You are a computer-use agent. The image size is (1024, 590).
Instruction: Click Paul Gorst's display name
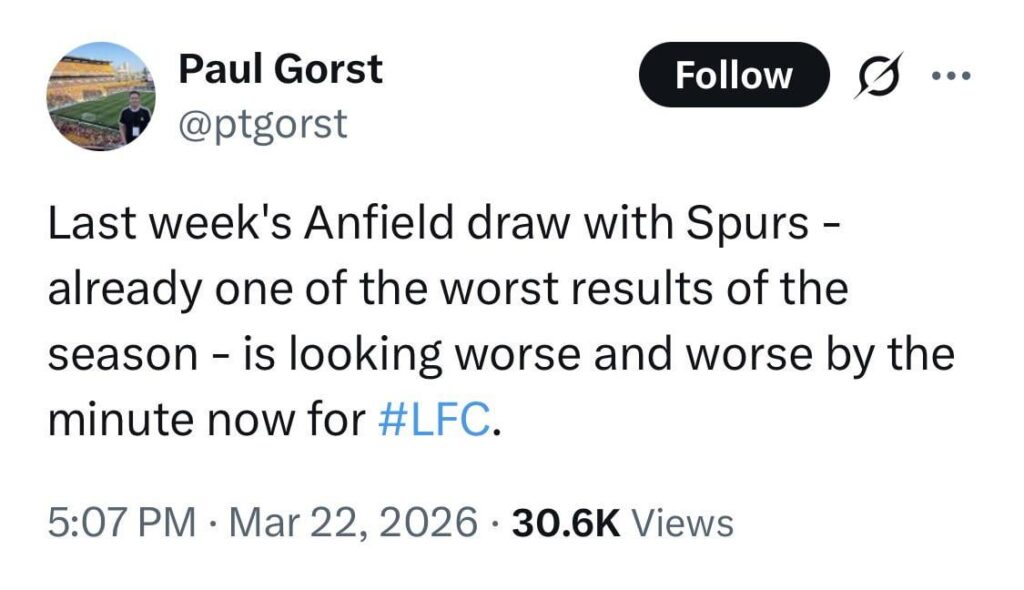pyautogui.click(x=280, y=68)
